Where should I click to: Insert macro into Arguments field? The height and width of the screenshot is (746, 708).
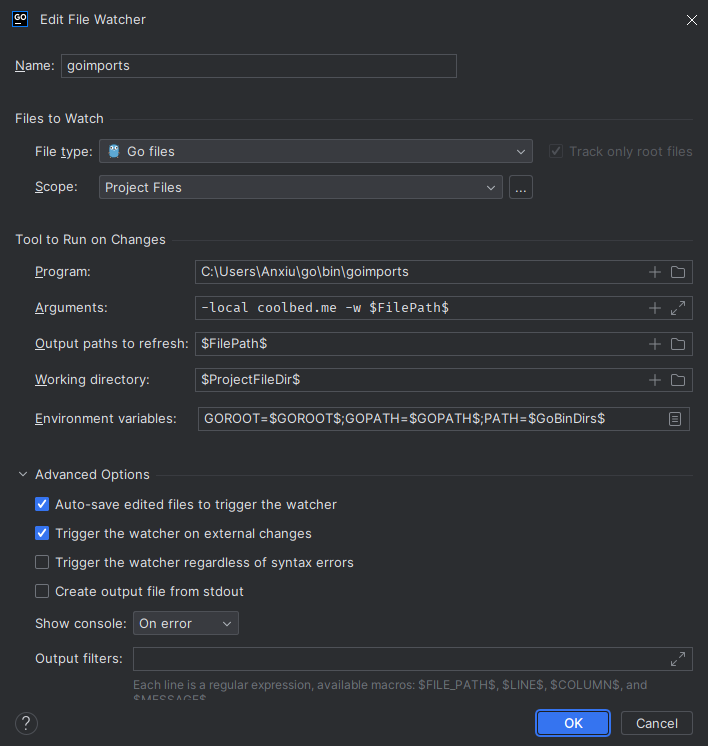655,308
